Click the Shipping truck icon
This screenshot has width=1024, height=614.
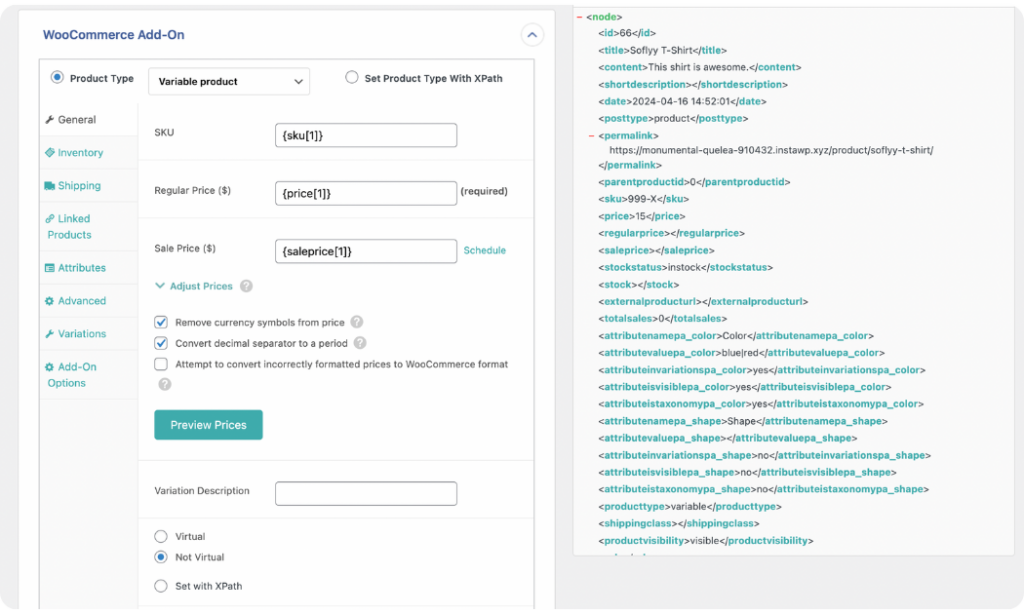[x=50, y=186]
